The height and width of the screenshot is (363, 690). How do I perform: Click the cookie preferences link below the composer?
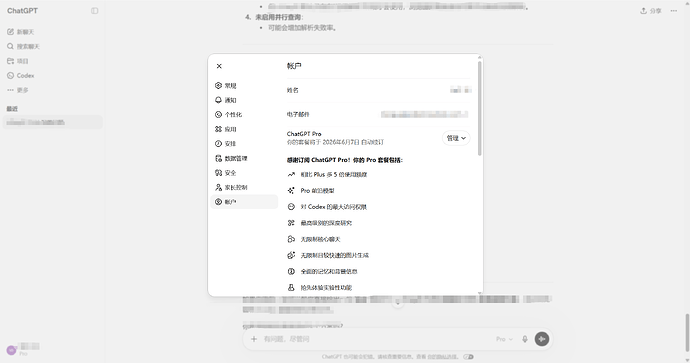[x=443, y=357]
